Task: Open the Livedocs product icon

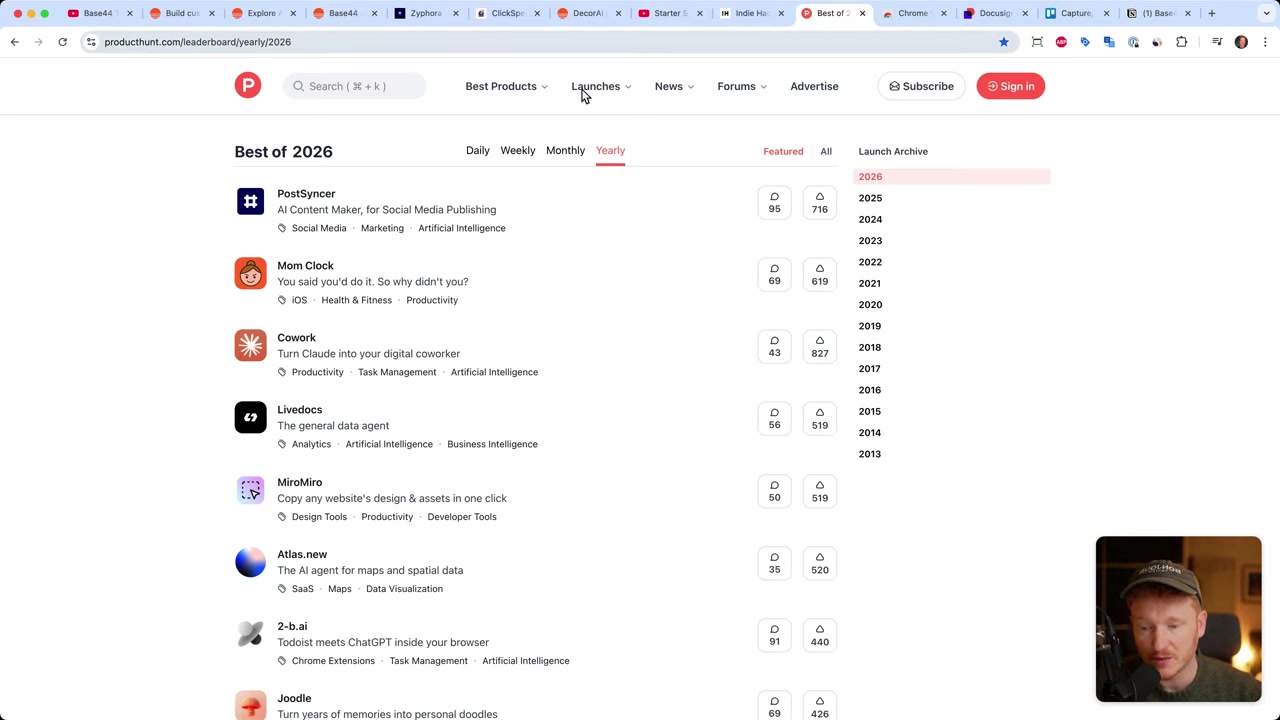Action: click(250, 417)
